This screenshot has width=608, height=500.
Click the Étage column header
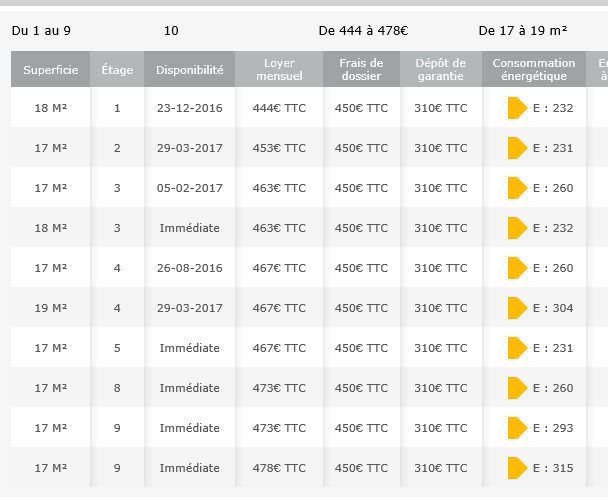(x=117, y=70)
